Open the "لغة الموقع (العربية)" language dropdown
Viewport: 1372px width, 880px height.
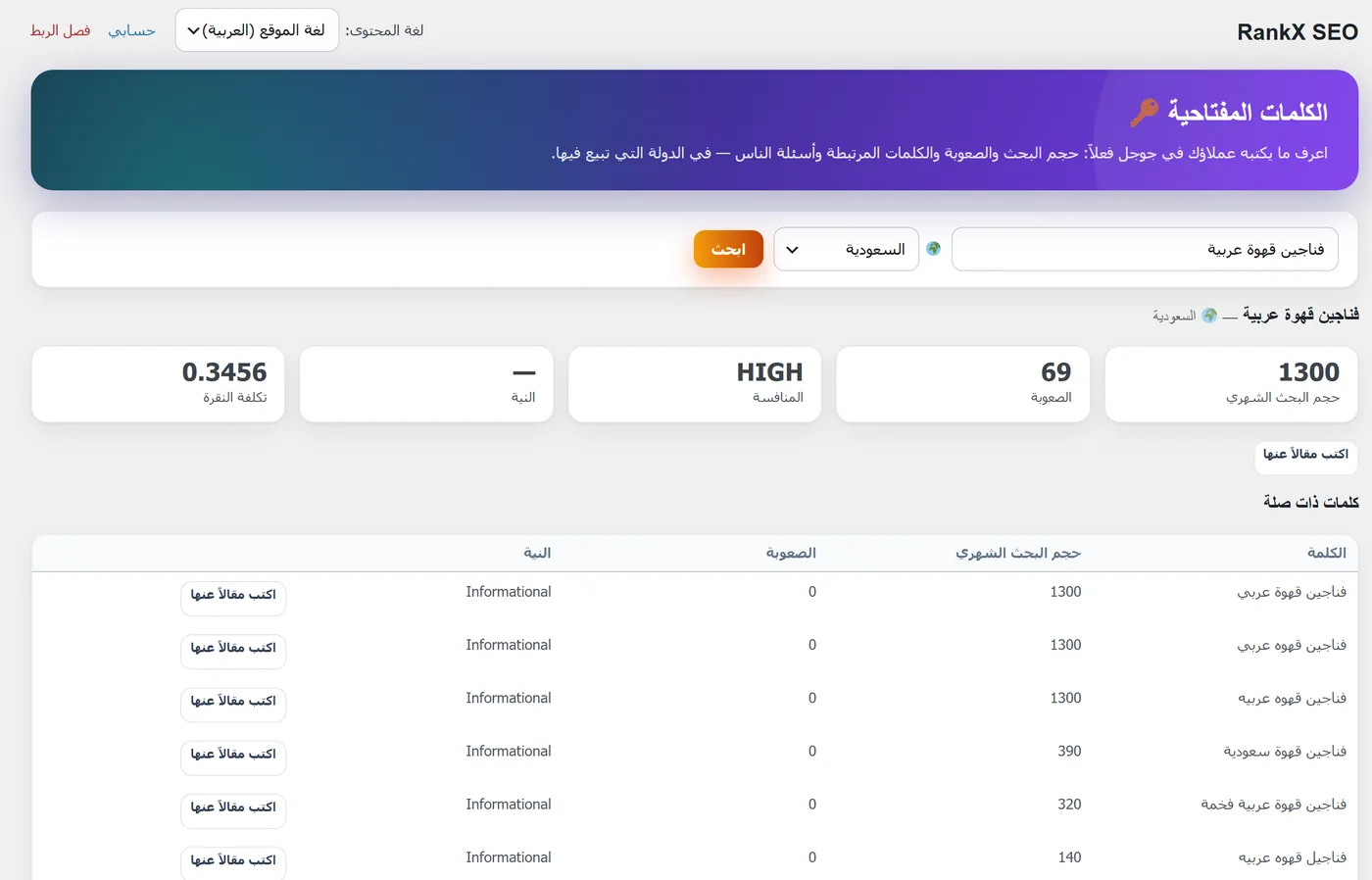(x=257, y=30)
